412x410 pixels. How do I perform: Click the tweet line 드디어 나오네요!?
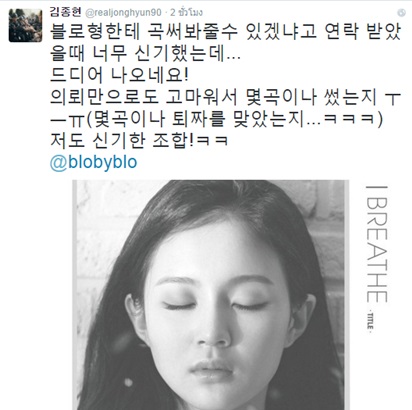(119, 75)
